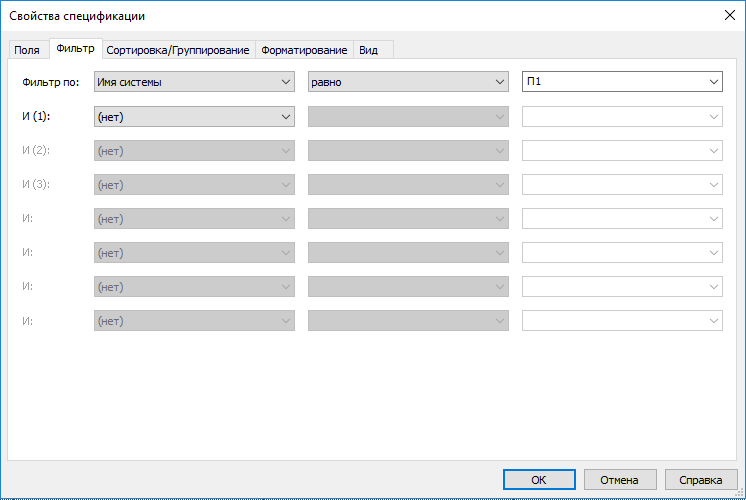Click the И (2) row field dropdown
This screenshot has height=500, width=746.
coord(194,151)
